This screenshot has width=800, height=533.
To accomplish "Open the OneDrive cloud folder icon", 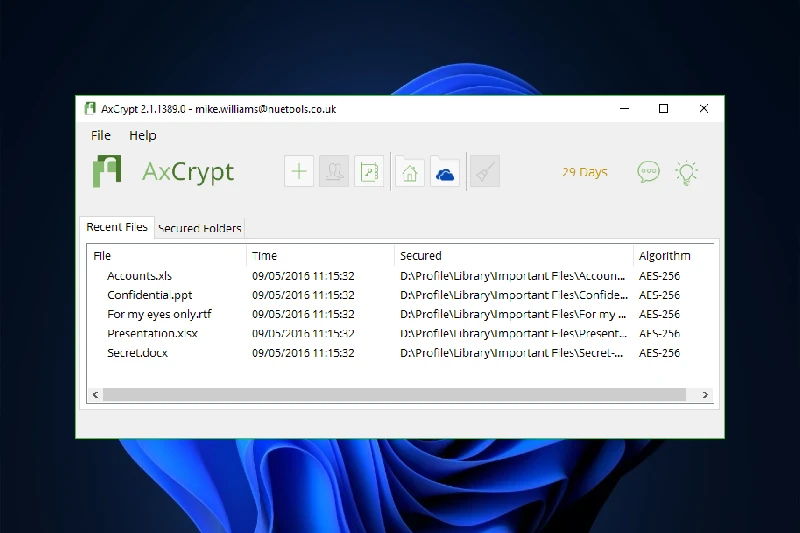I will pyautogui.click(x=445, y=171).
